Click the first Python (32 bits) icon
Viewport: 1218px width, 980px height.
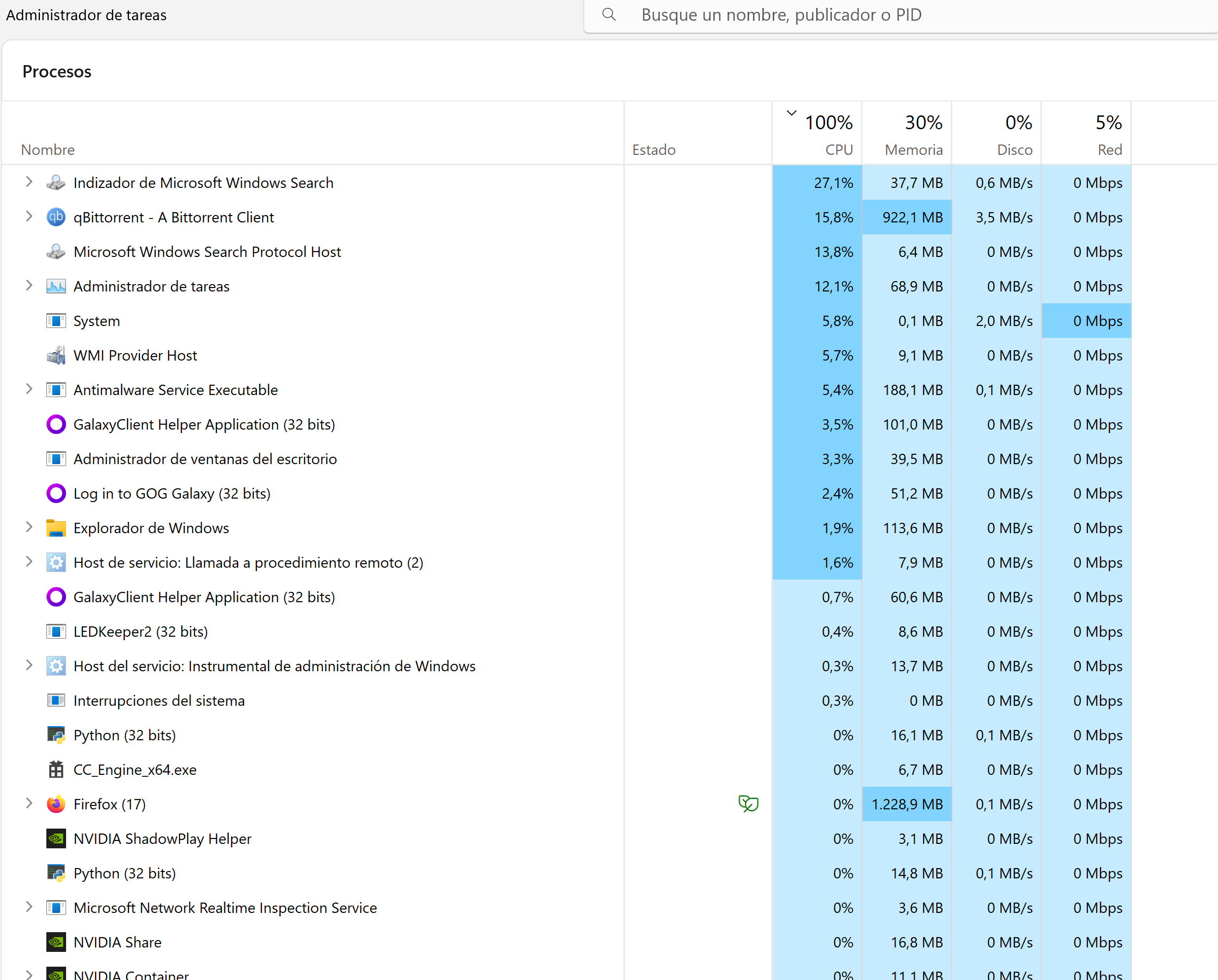click(56, 735)
